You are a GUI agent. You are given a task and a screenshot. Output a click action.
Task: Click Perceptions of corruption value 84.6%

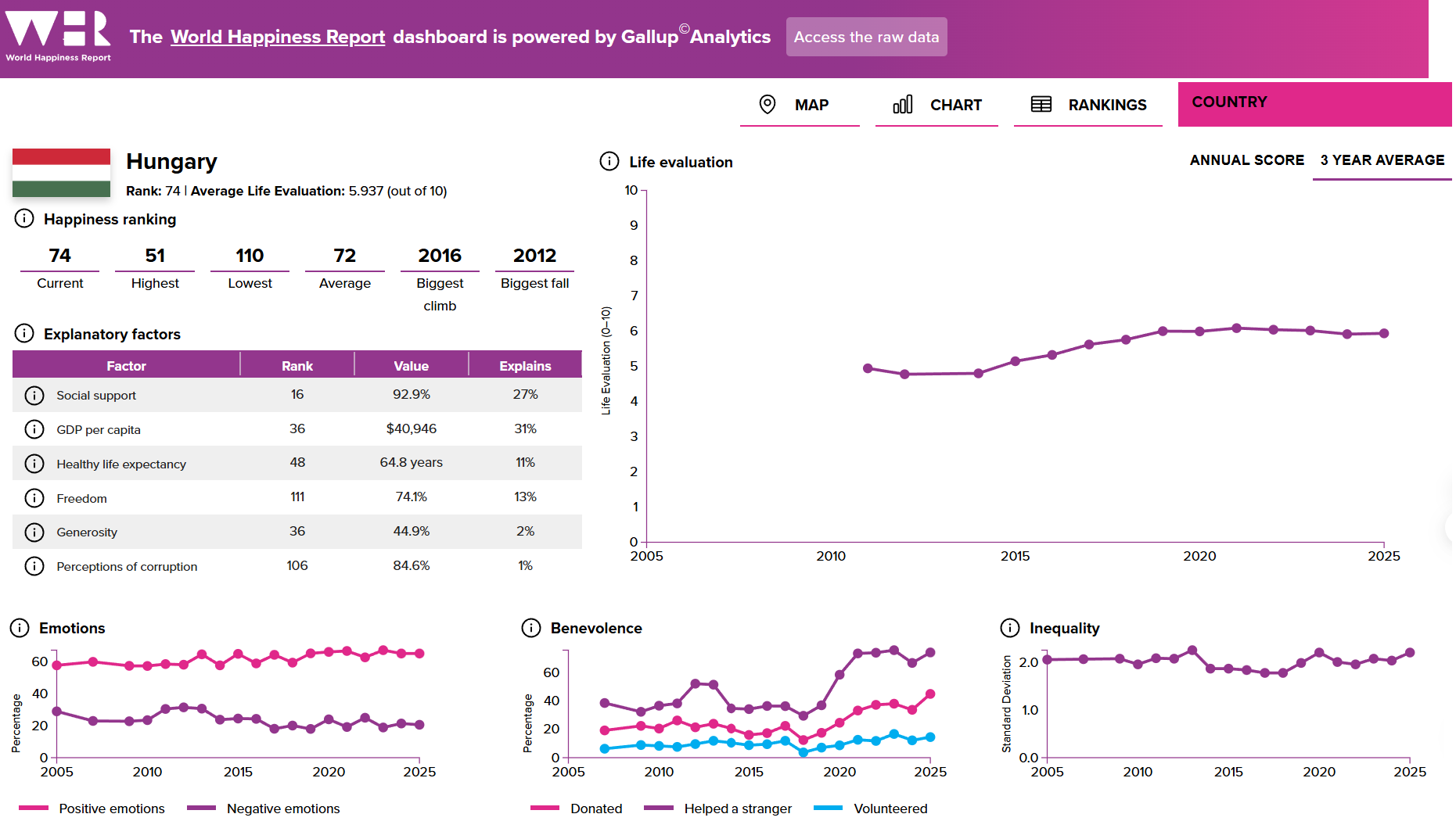(x=412, y=565)
